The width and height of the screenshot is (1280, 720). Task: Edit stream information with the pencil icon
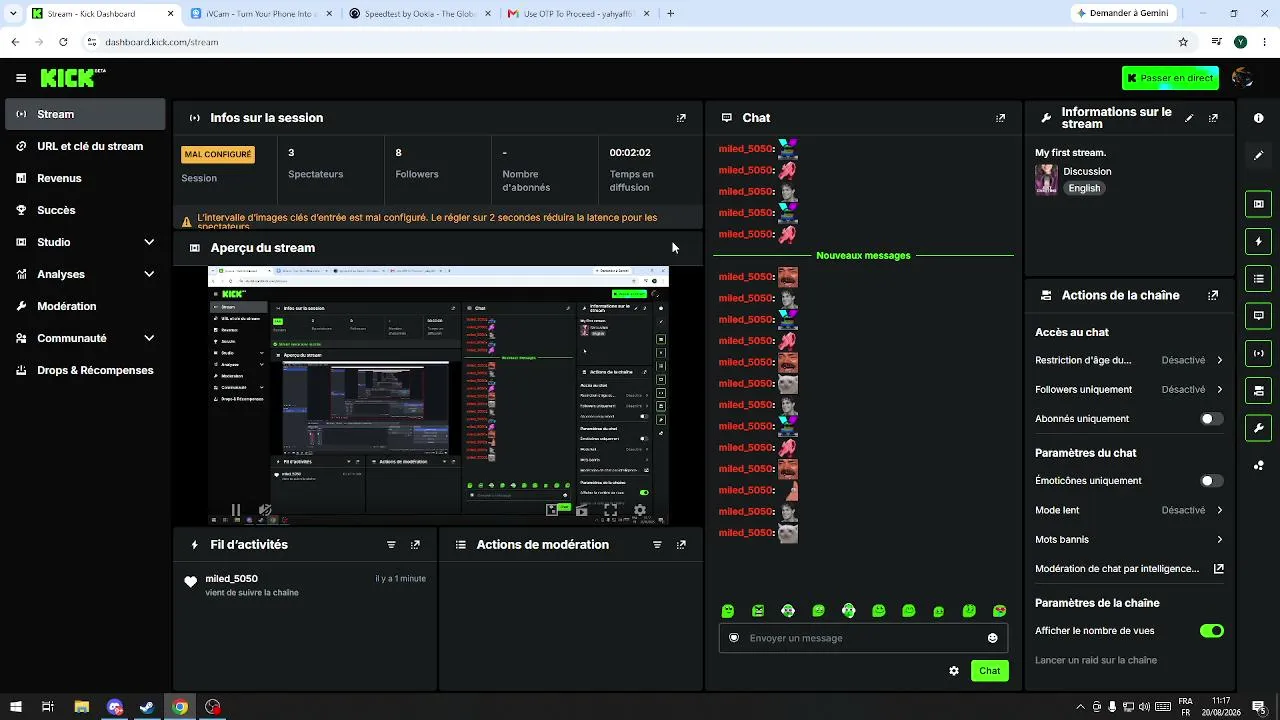click(1189, 118)
